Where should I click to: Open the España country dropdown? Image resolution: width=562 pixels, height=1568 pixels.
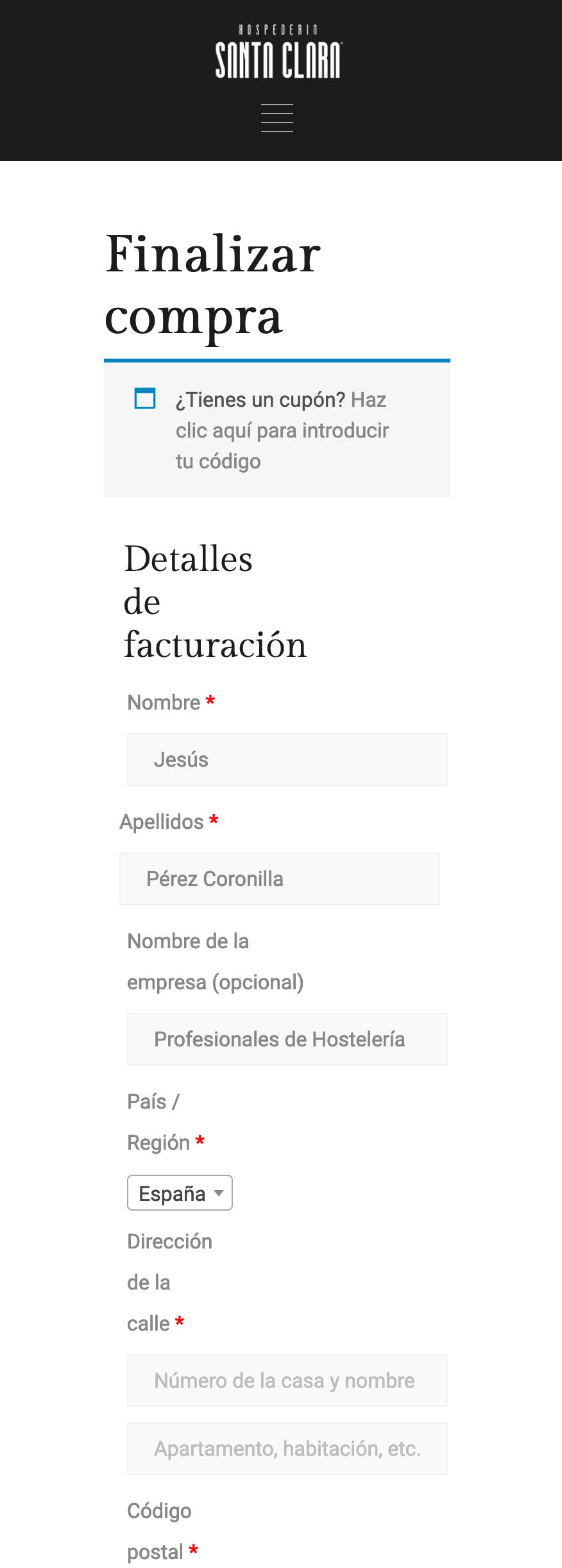point(180,1193)
